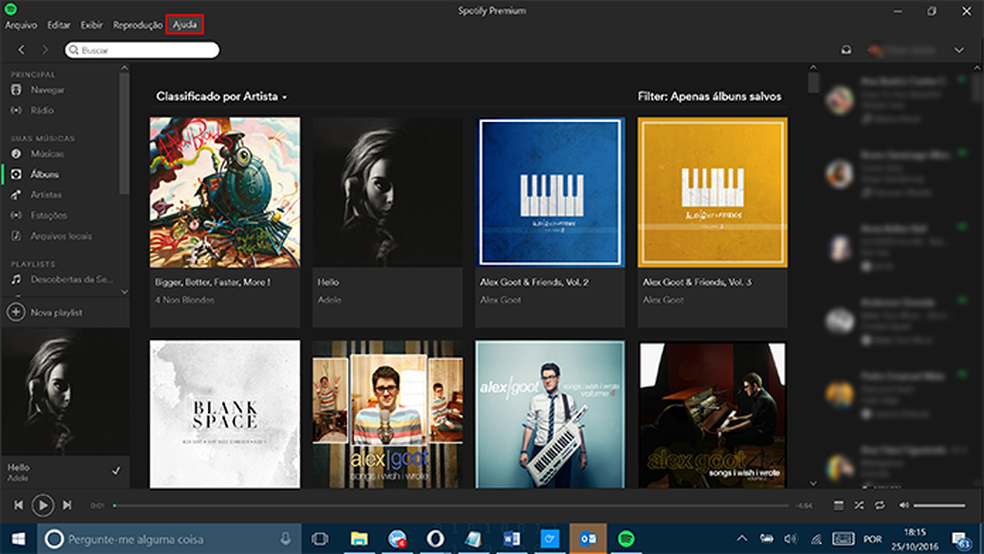Screen dimensions: 984x554
Task: Open Word from the taskbar
Action: tap(511, 539)
